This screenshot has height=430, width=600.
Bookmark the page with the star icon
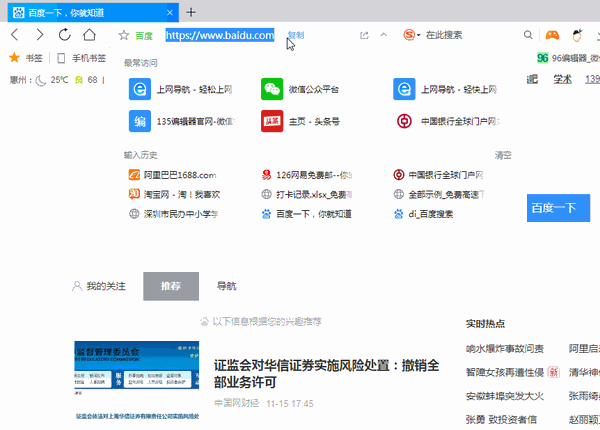(x=124, y=36)
